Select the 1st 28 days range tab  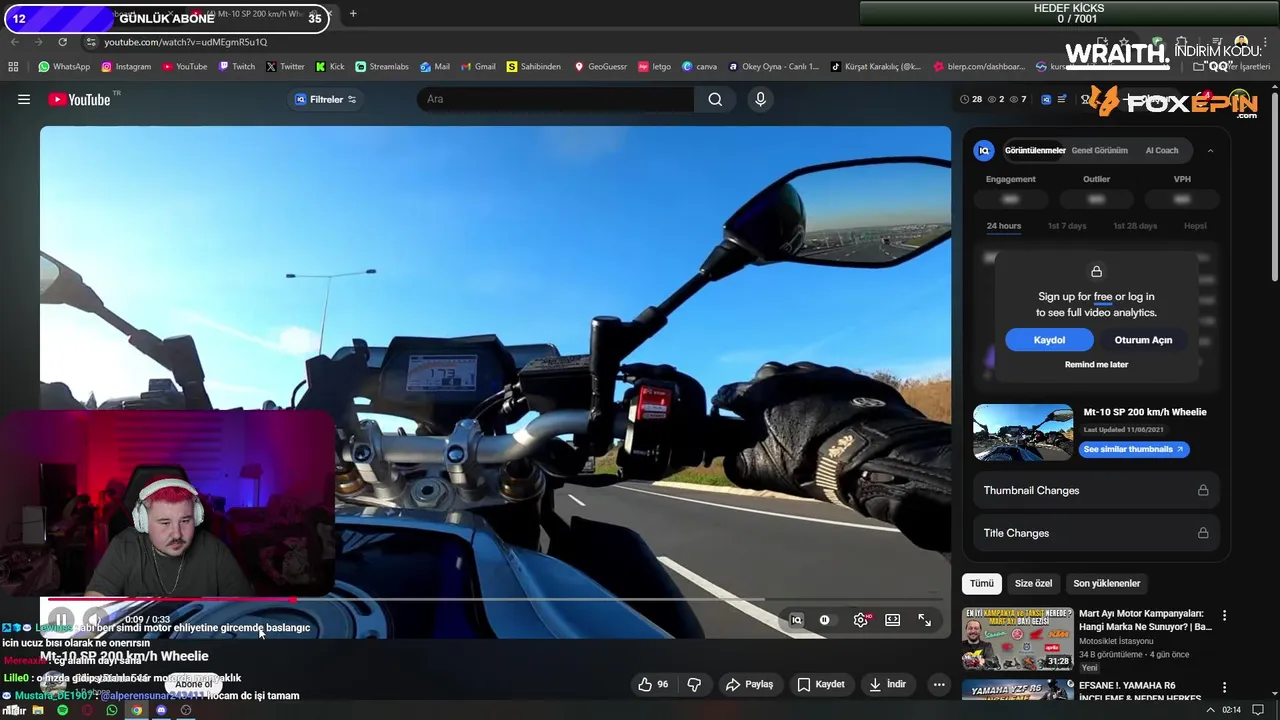pyautogui.click(x=1135, y=226)
